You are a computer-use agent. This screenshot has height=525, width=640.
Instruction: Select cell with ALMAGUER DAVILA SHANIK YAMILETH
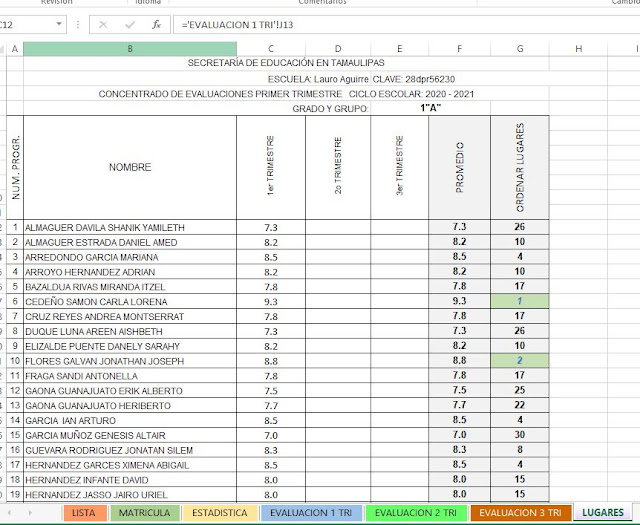pyautogui.click(x=130, y=227)
